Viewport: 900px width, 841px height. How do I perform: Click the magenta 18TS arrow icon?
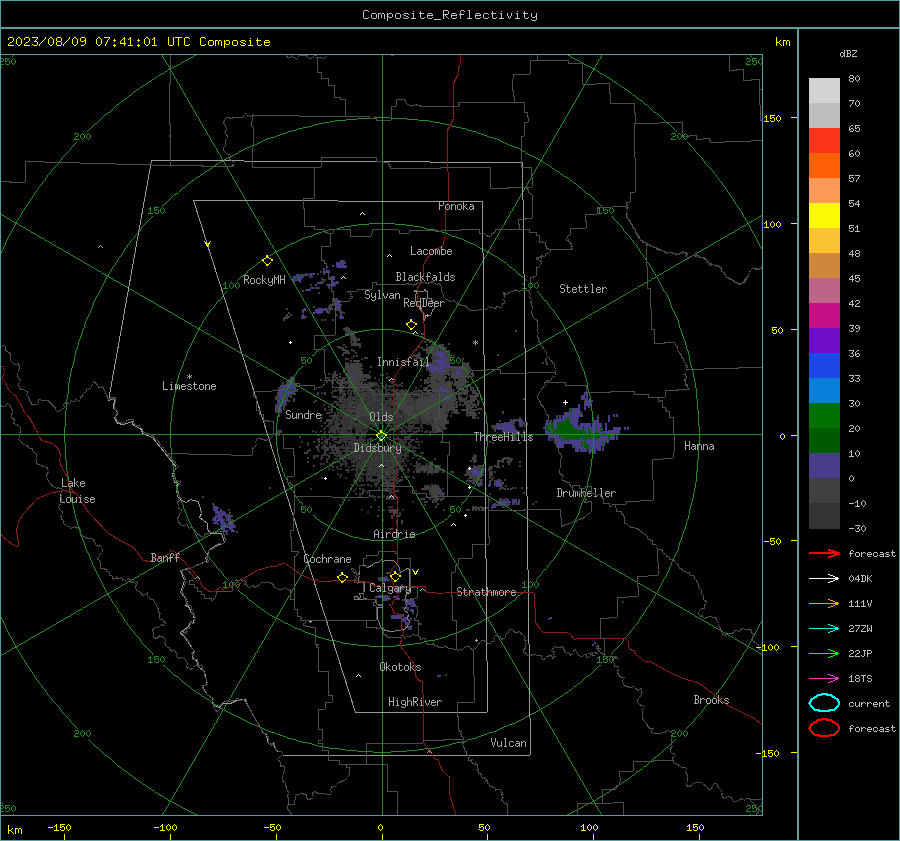pyautogui.click(x=824, y=679)
